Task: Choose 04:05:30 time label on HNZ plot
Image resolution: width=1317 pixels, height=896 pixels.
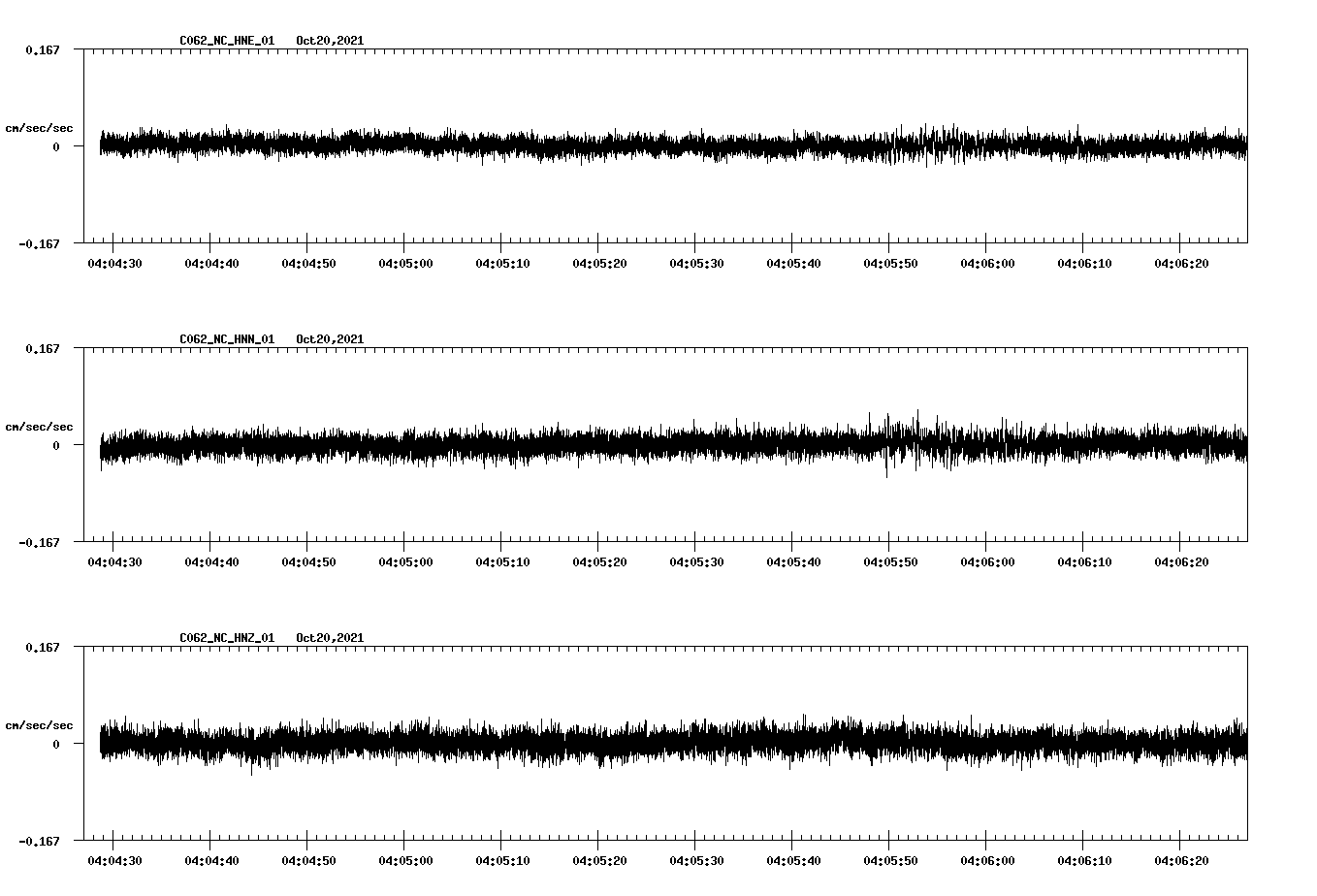Action: [696, 860]
